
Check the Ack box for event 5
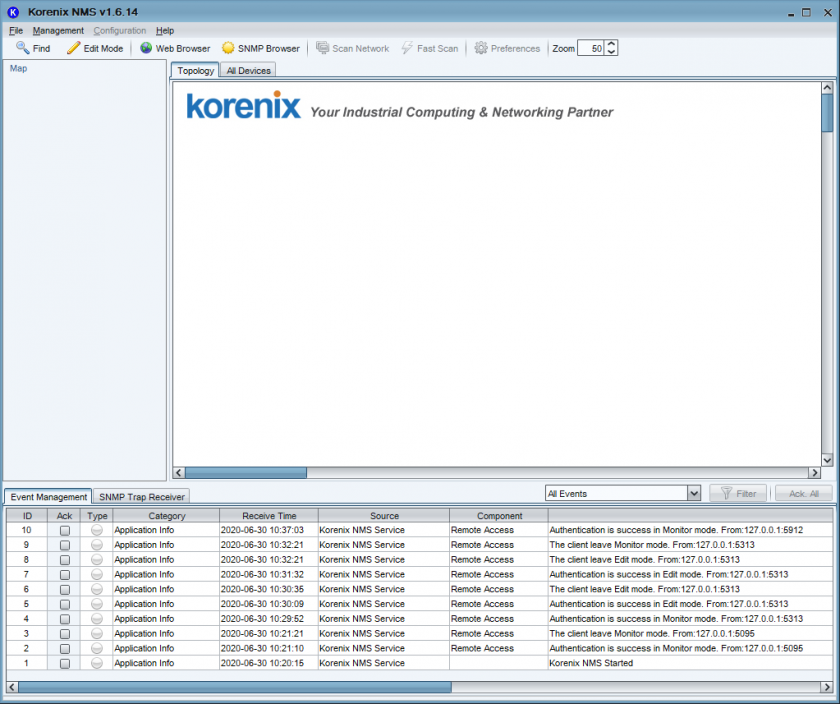65,604
